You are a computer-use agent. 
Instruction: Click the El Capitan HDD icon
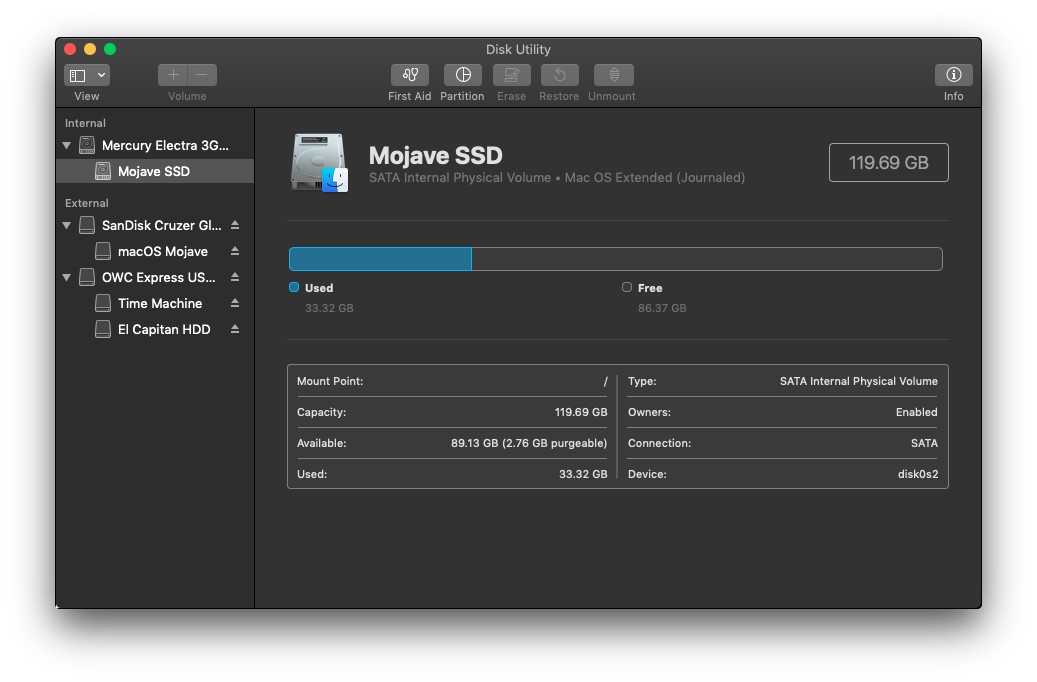[x=103, y=329]
